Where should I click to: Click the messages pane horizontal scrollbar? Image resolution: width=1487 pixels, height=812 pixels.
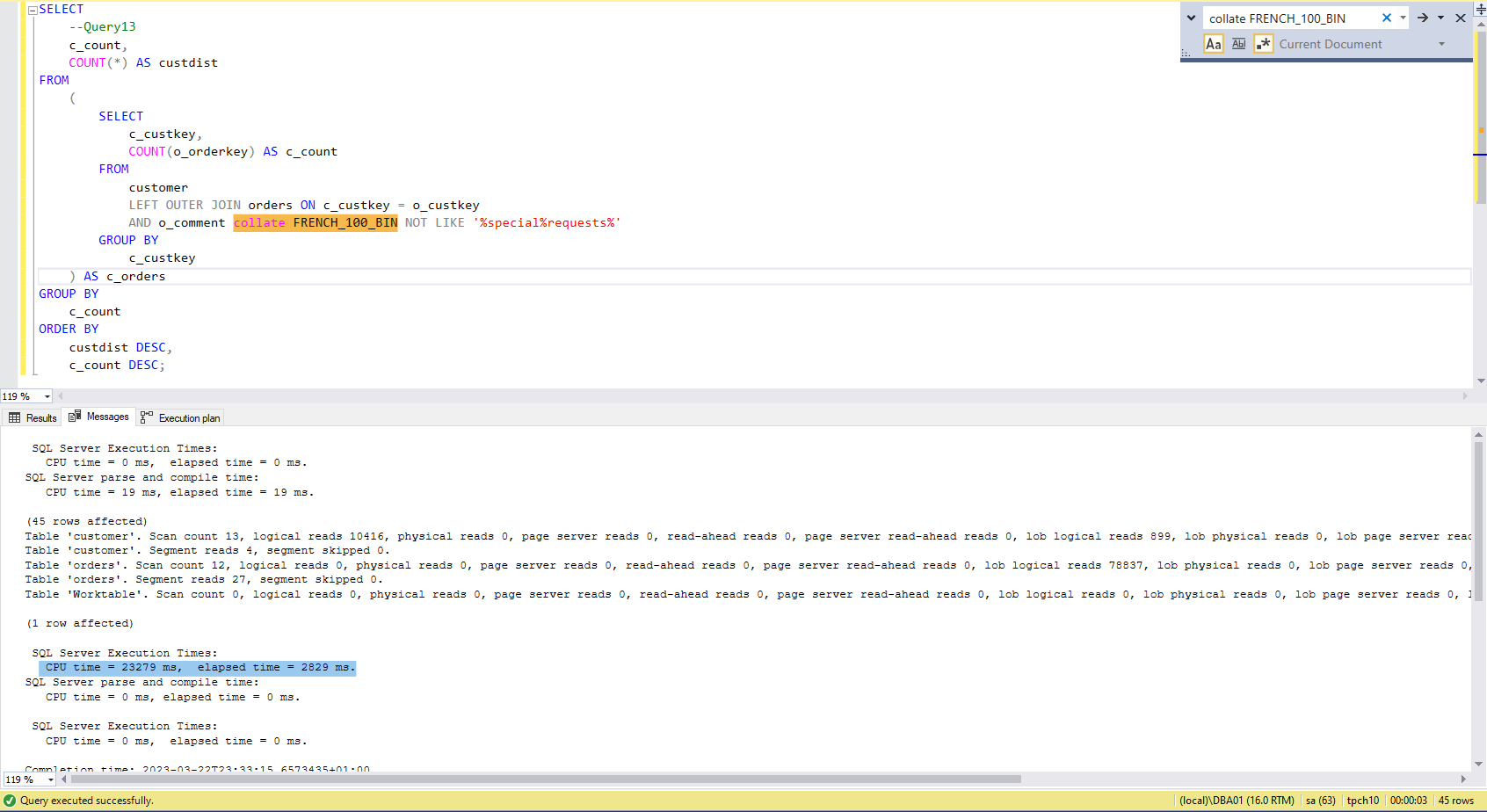pyautogui.click(x=545, y=779)
